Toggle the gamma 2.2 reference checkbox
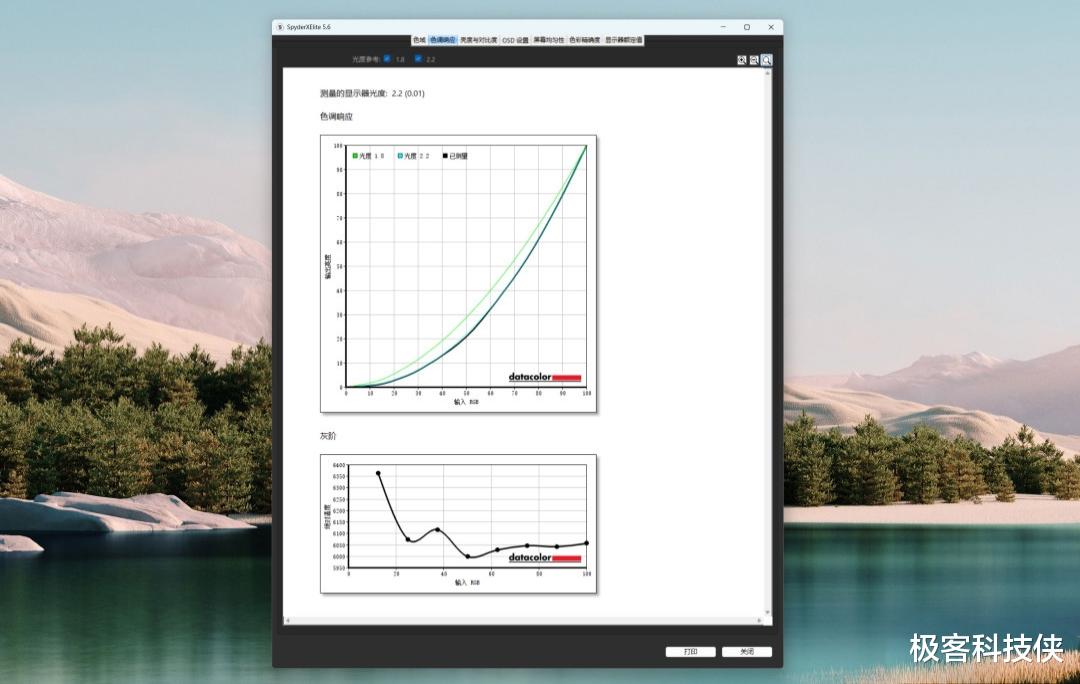The image size is (1080, 684). point(418,59)
